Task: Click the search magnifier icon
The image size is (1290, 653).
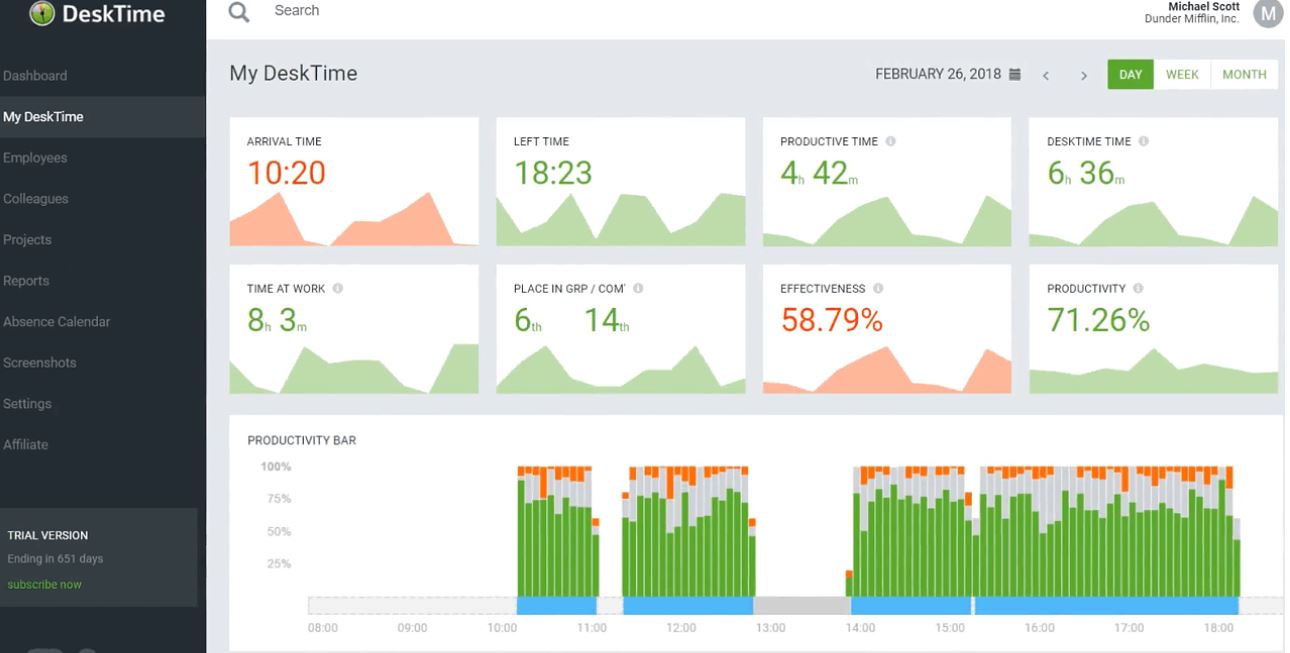Action: [x=238, y=12]
